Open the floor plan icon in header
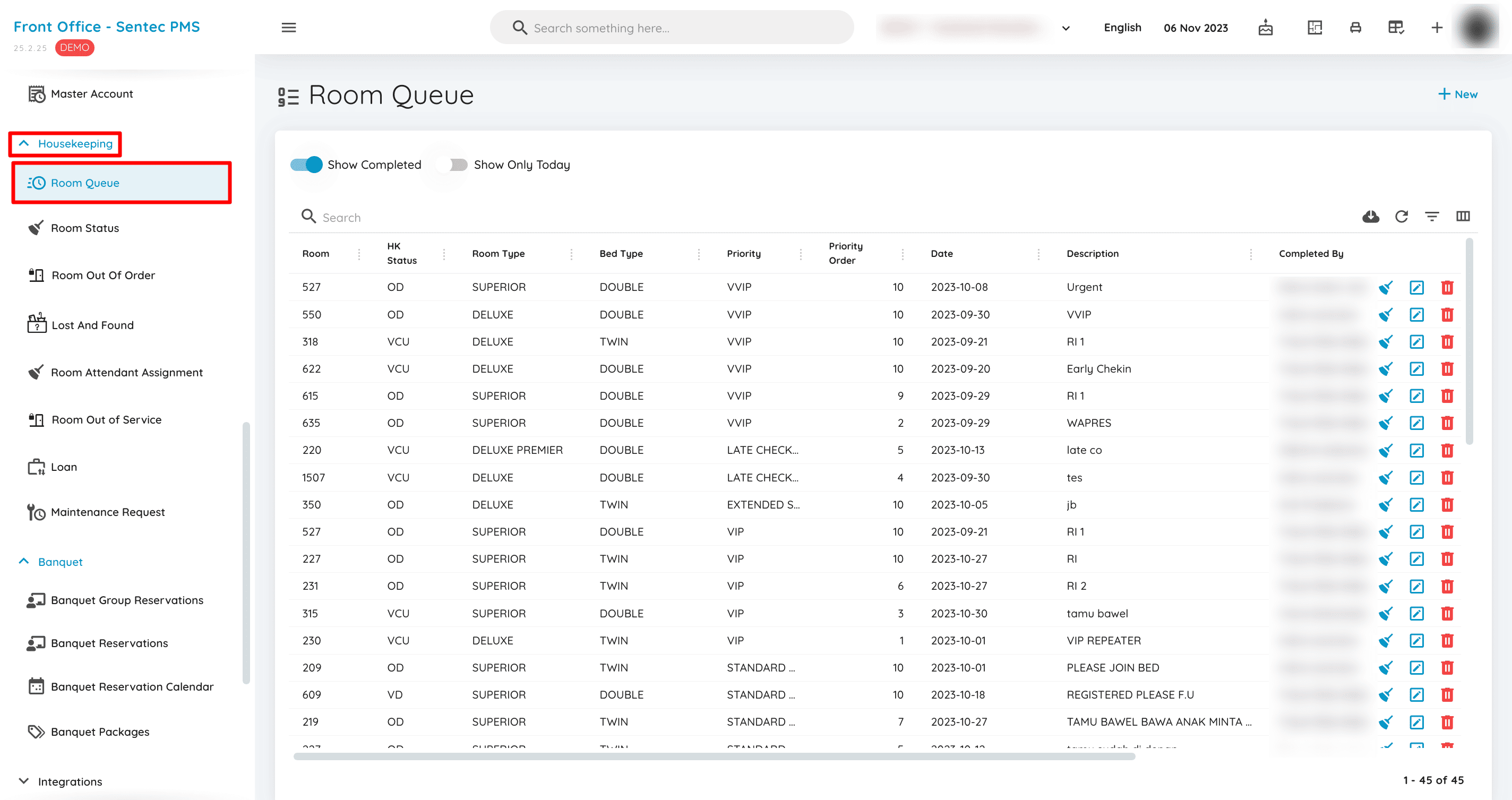Viewport: 1512px width, 800px height. click(x=1315, y=28)
